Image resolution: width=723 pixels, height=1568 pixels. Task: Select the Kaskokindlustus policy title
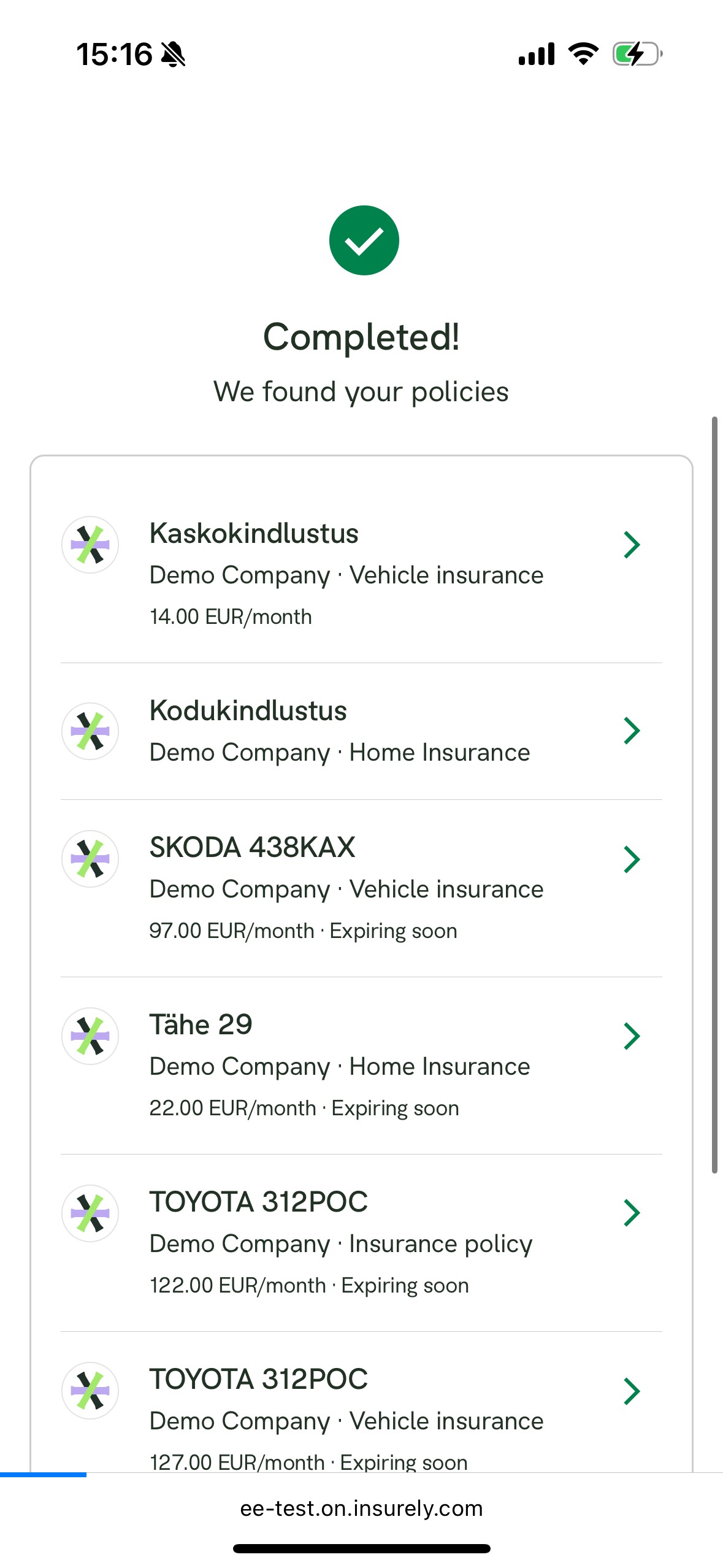click(x=254, y=533)
